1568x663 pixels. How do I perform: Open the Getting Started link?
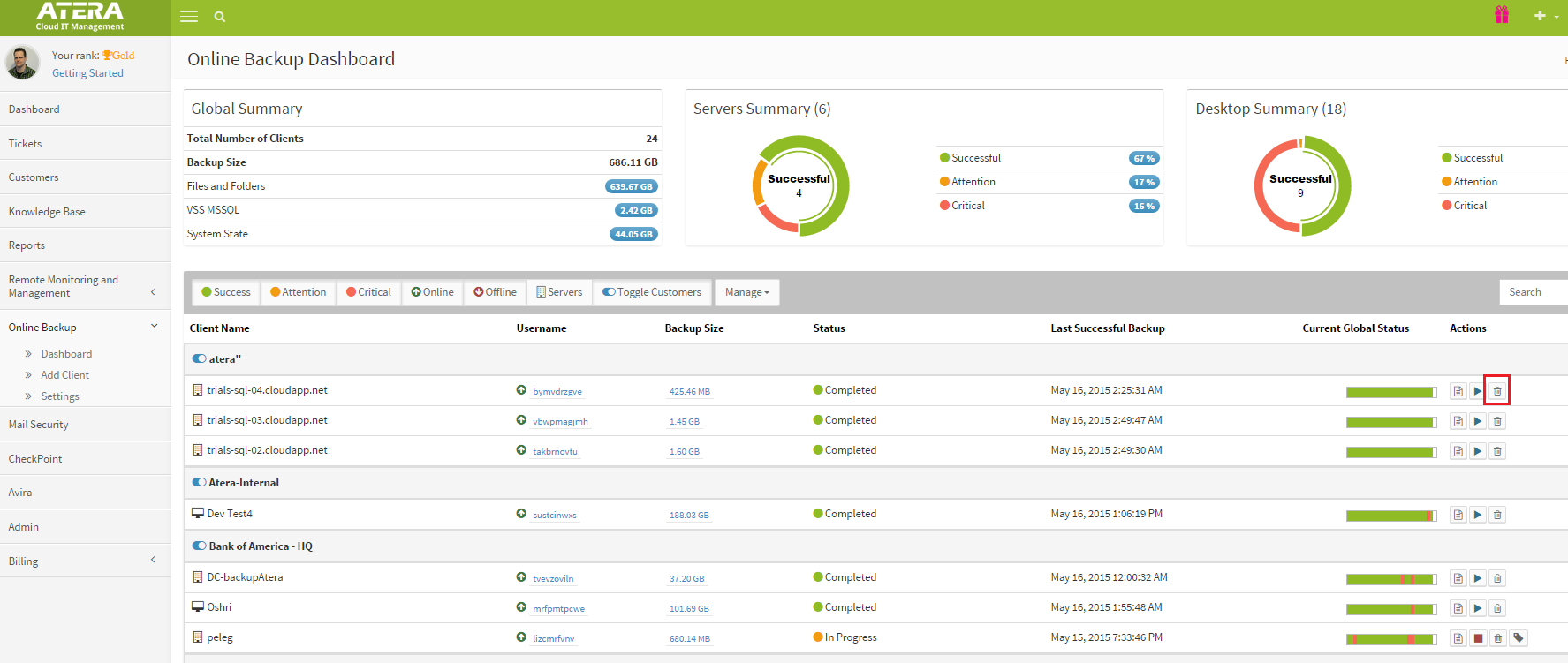pos(87,73)
